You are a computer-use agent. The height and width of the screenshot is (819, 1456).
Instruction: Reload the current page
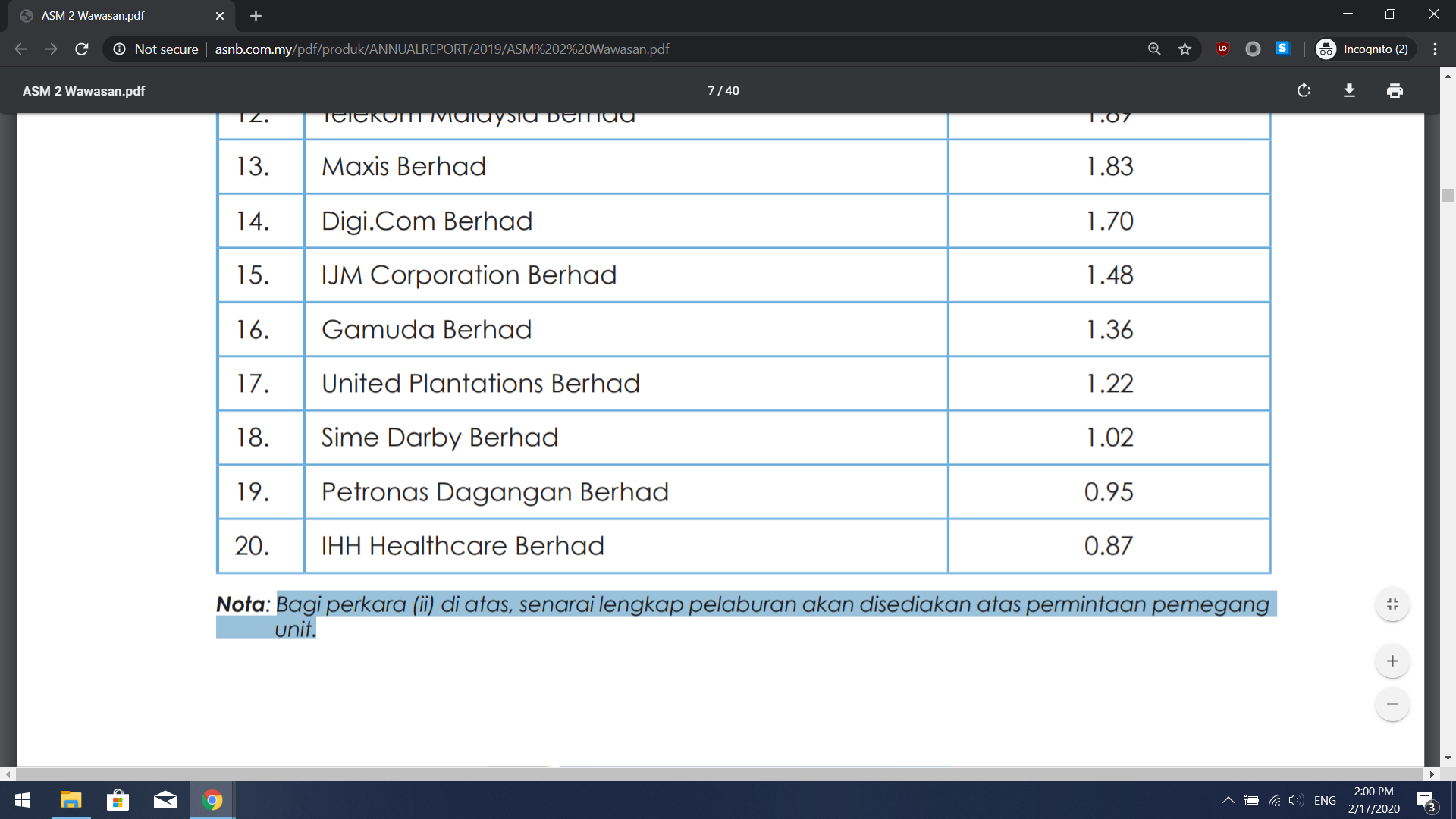coord(82,49)
